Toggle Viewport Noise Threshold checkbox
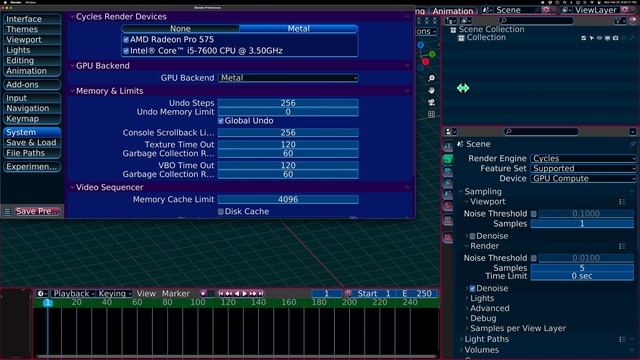This screenshot has width=640, height=360. [533, 213]
